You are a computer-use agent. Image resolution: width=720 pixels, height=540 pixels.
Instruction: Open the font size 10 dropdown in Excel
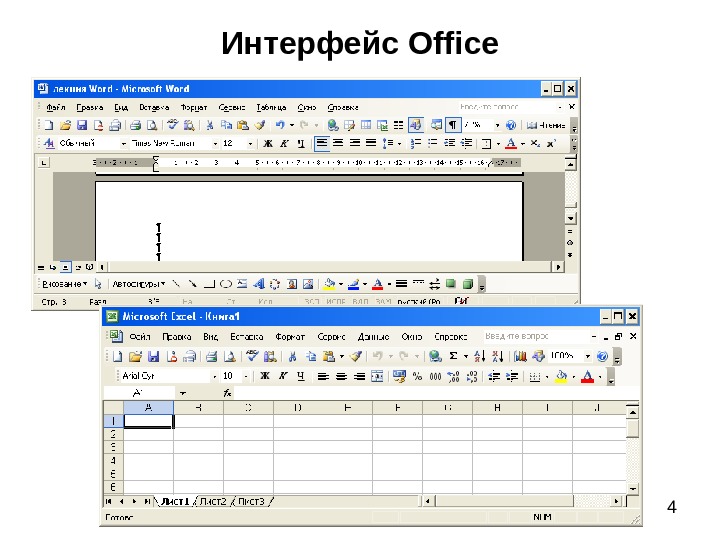[x=246, y=377]
